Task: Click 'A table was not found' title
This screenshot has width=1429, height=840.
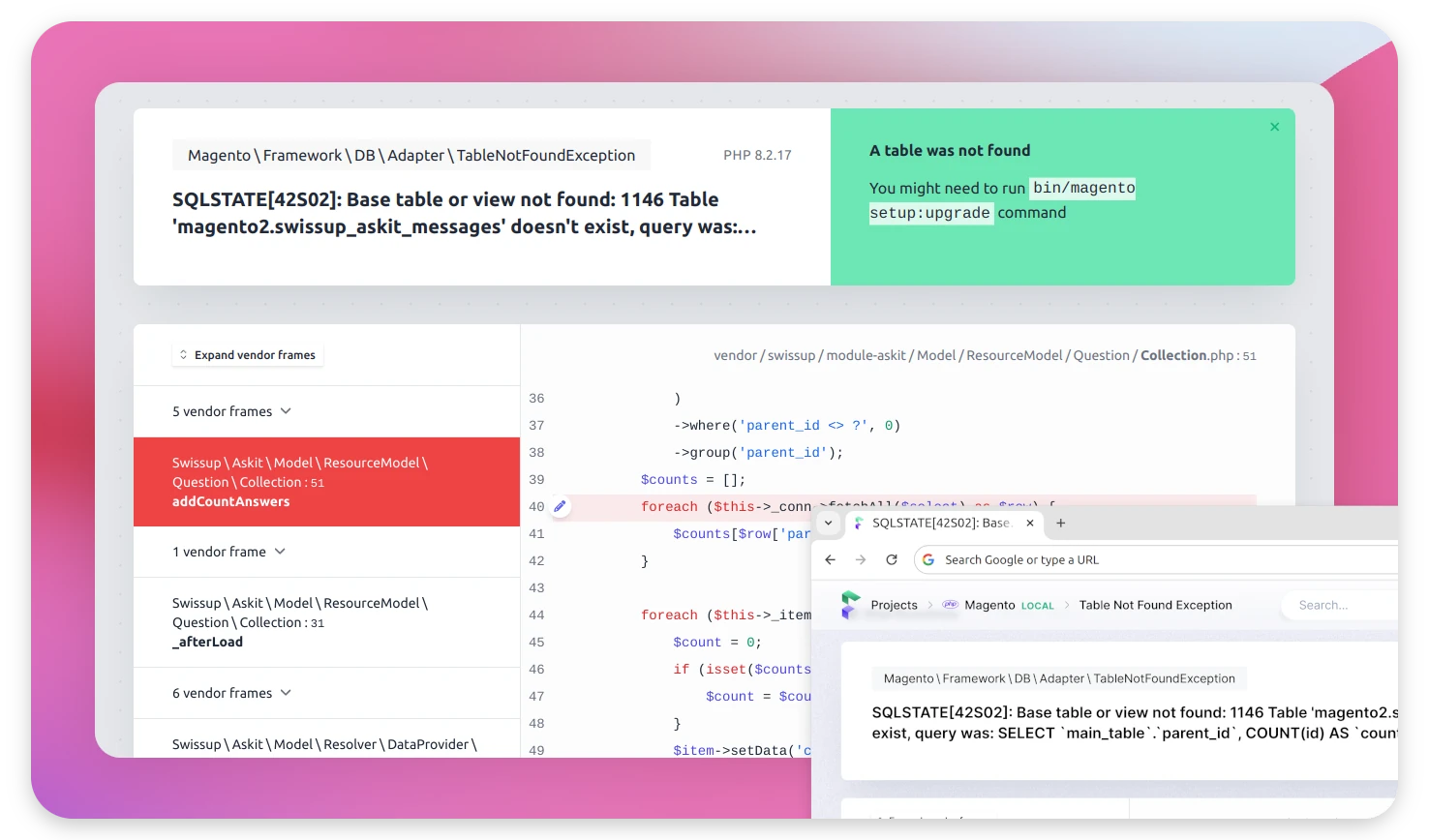Action: click(x=950, y=150)
